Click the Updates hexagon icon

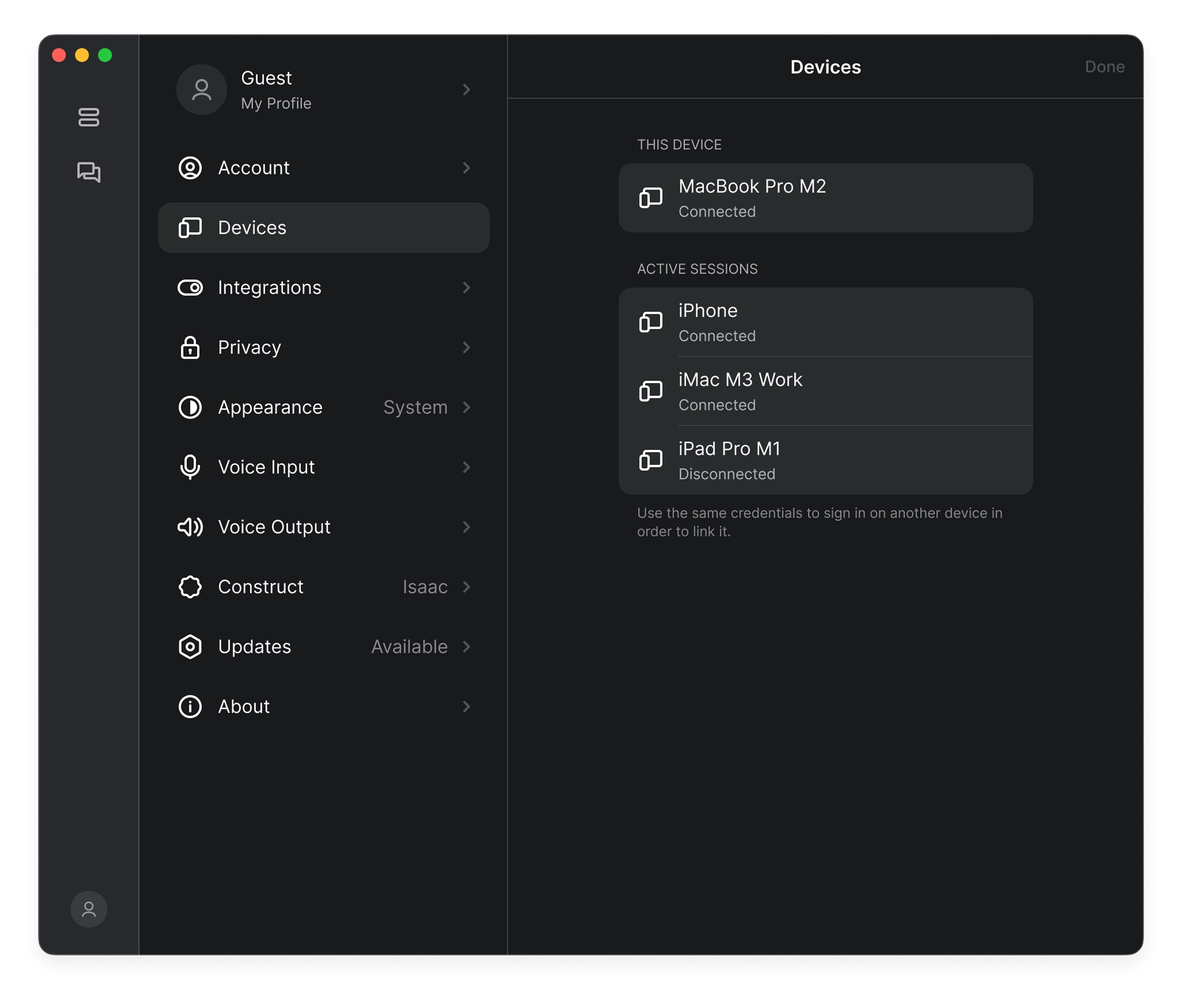(x=190, y=646)
